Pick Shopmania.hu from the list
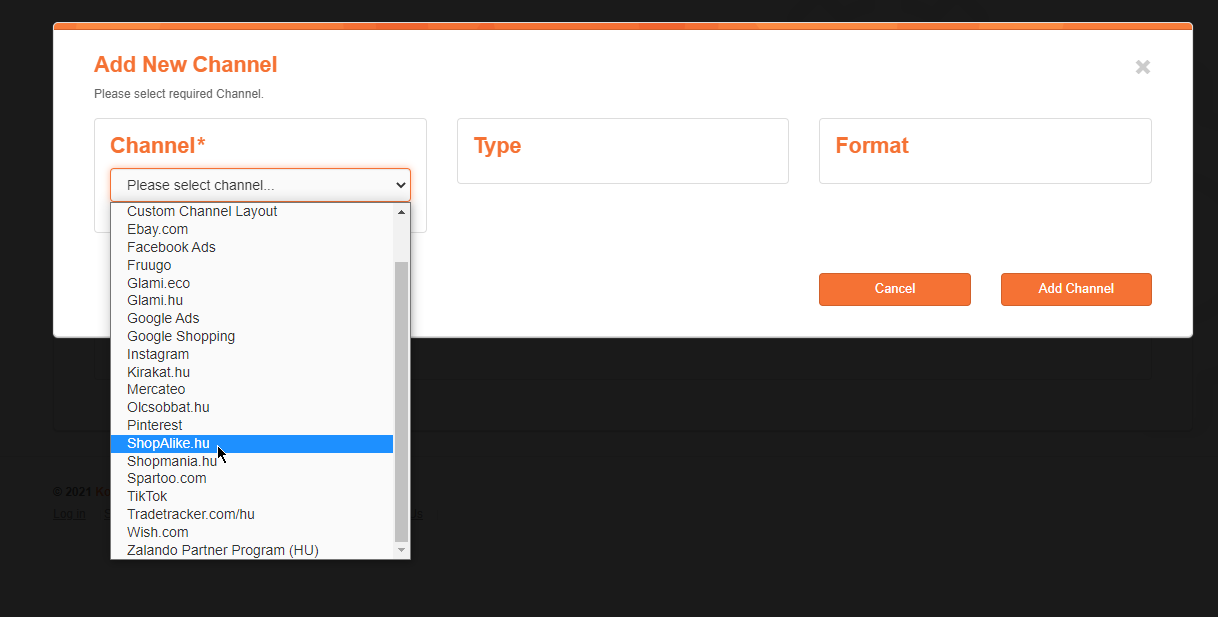1218x617 pixels. pos(252,461)
